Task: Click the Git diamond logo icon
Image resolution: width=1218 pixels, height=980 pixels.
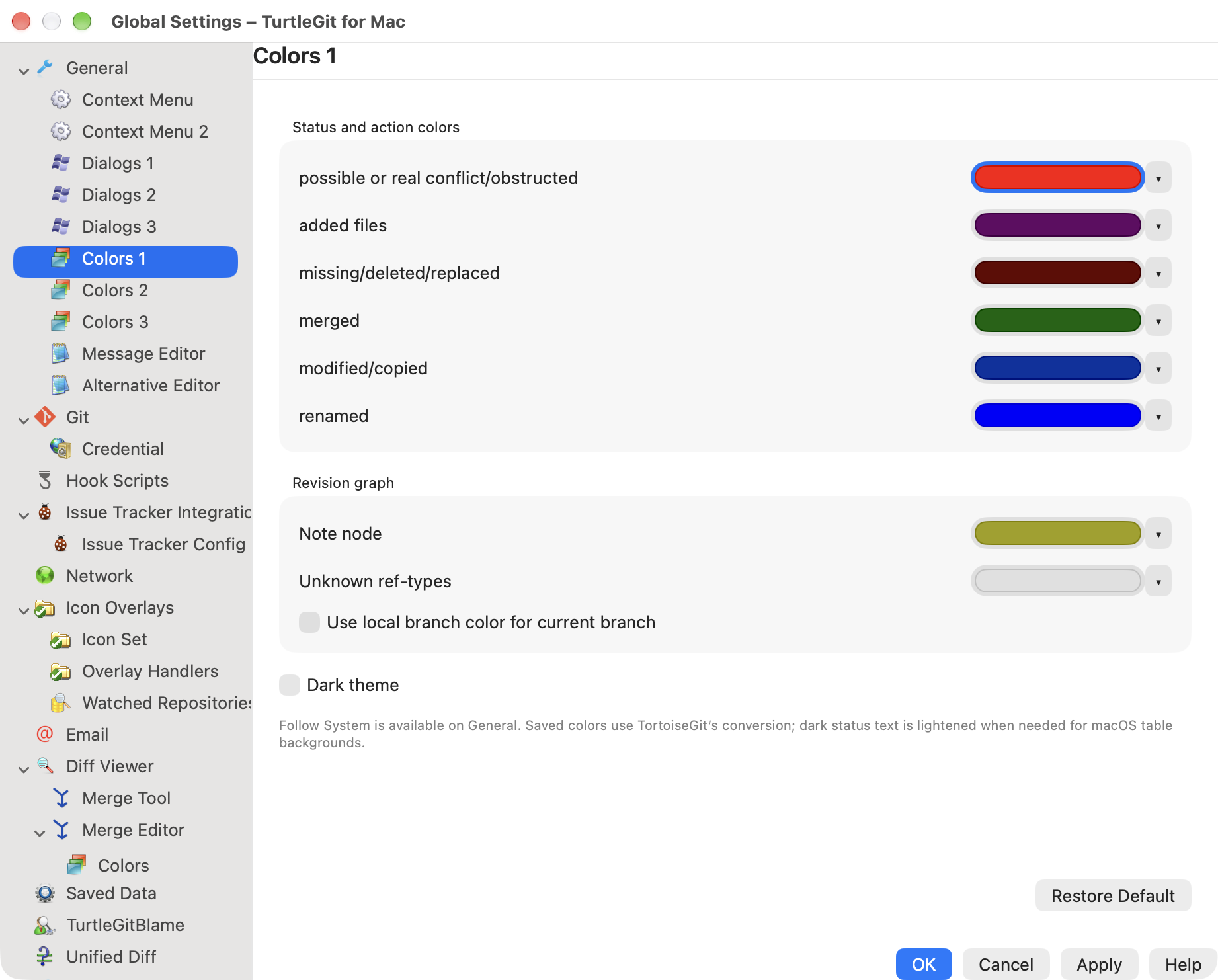Action: (45, 417)
